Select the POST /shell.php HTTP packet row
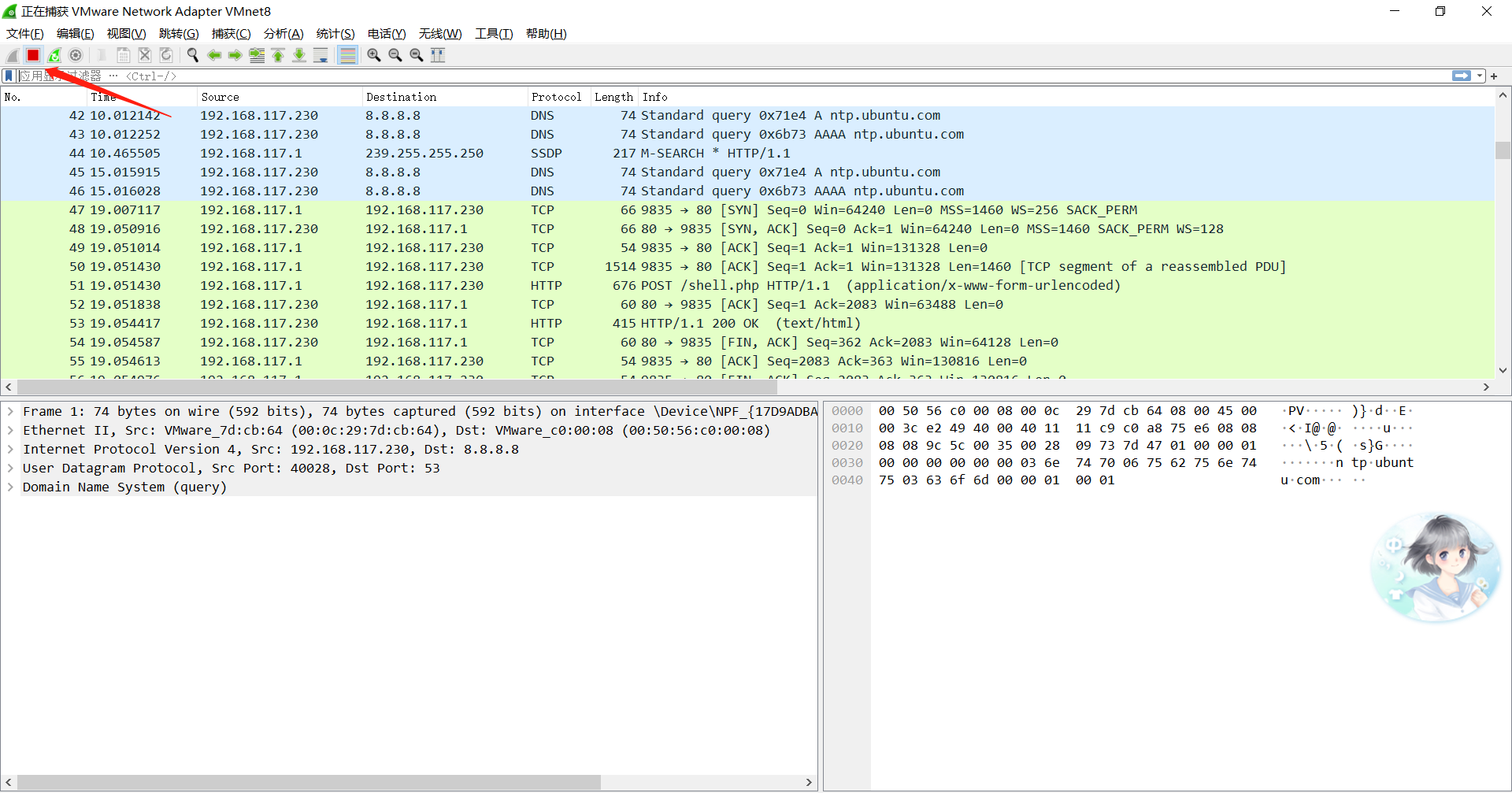 [x=709, y=286]
